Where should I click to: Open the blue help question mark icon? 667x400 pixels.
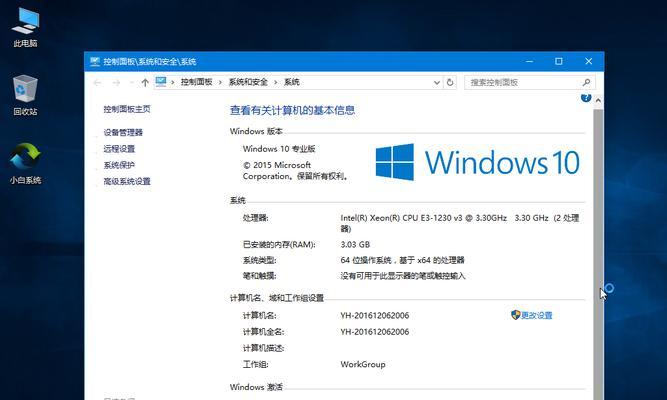pos(586,98)
